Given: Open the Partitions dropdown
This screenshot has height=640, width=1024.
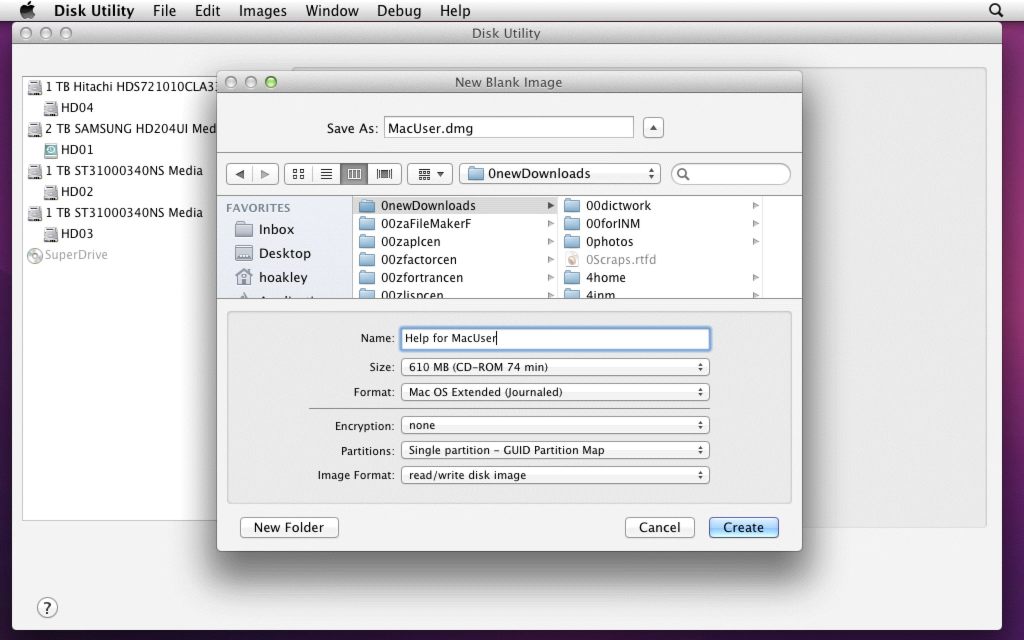Looking at the screenshot, I should click(x=555, y=450).
